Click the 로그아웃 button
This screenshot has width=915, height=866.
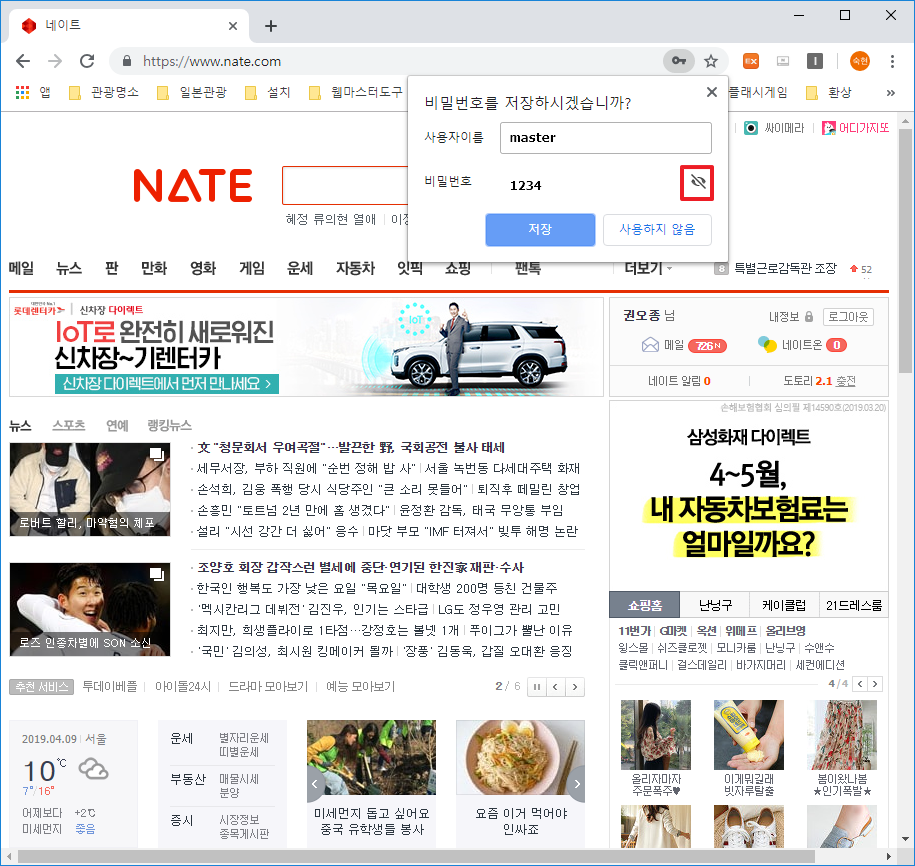click(x=848, y=317)
